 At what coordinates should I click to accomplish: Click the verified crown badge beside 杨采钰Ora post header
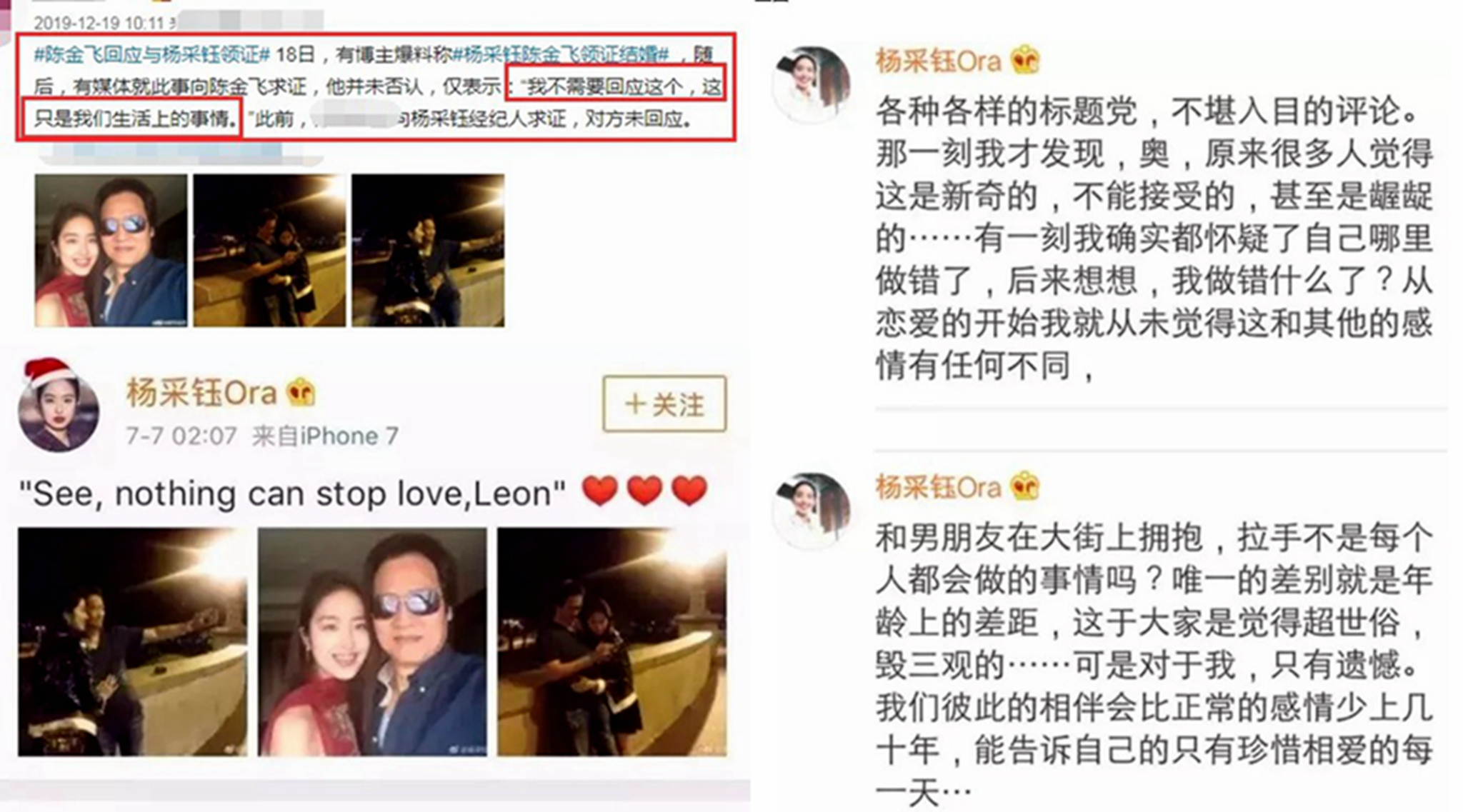[300, 393]
